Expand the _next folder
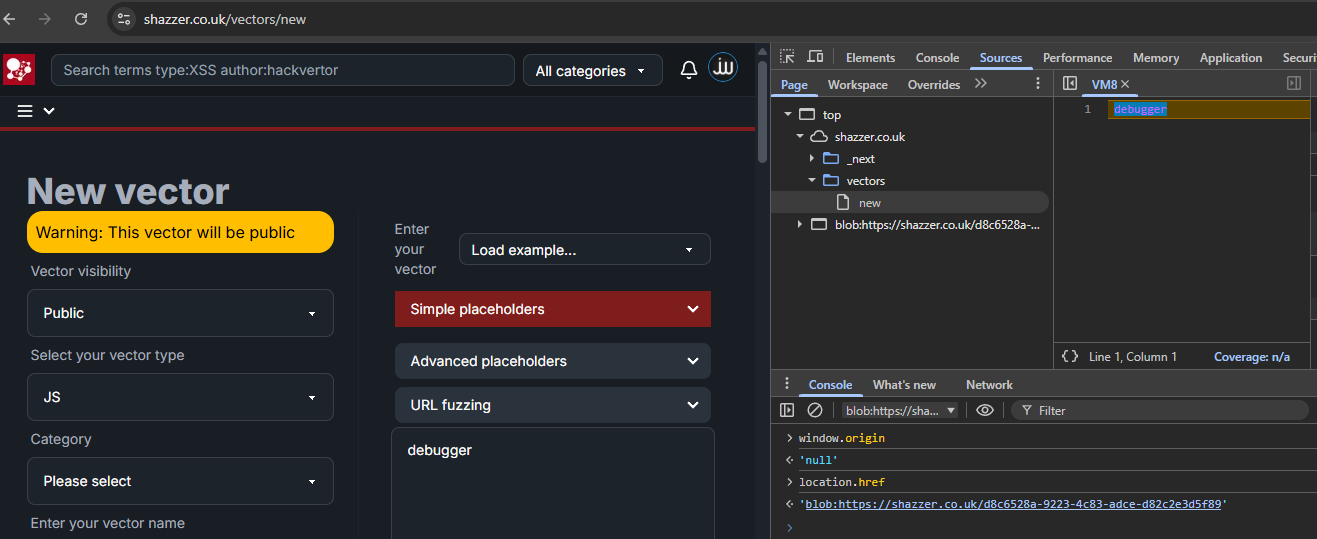 click(x=812, y=159)
